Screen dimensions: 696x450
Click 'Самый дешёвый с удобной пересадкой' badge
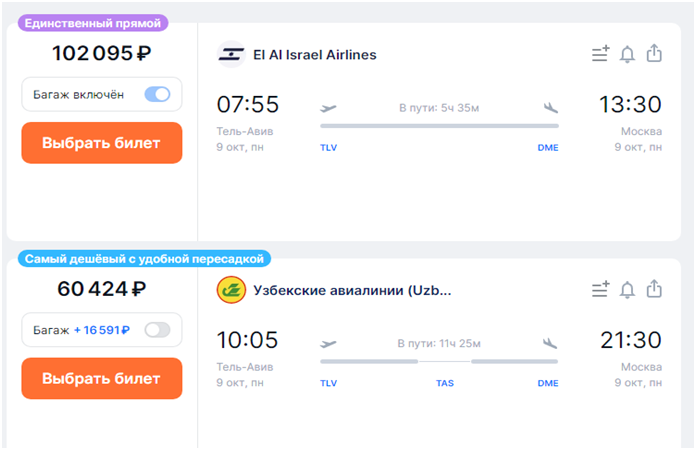point(144,259)
